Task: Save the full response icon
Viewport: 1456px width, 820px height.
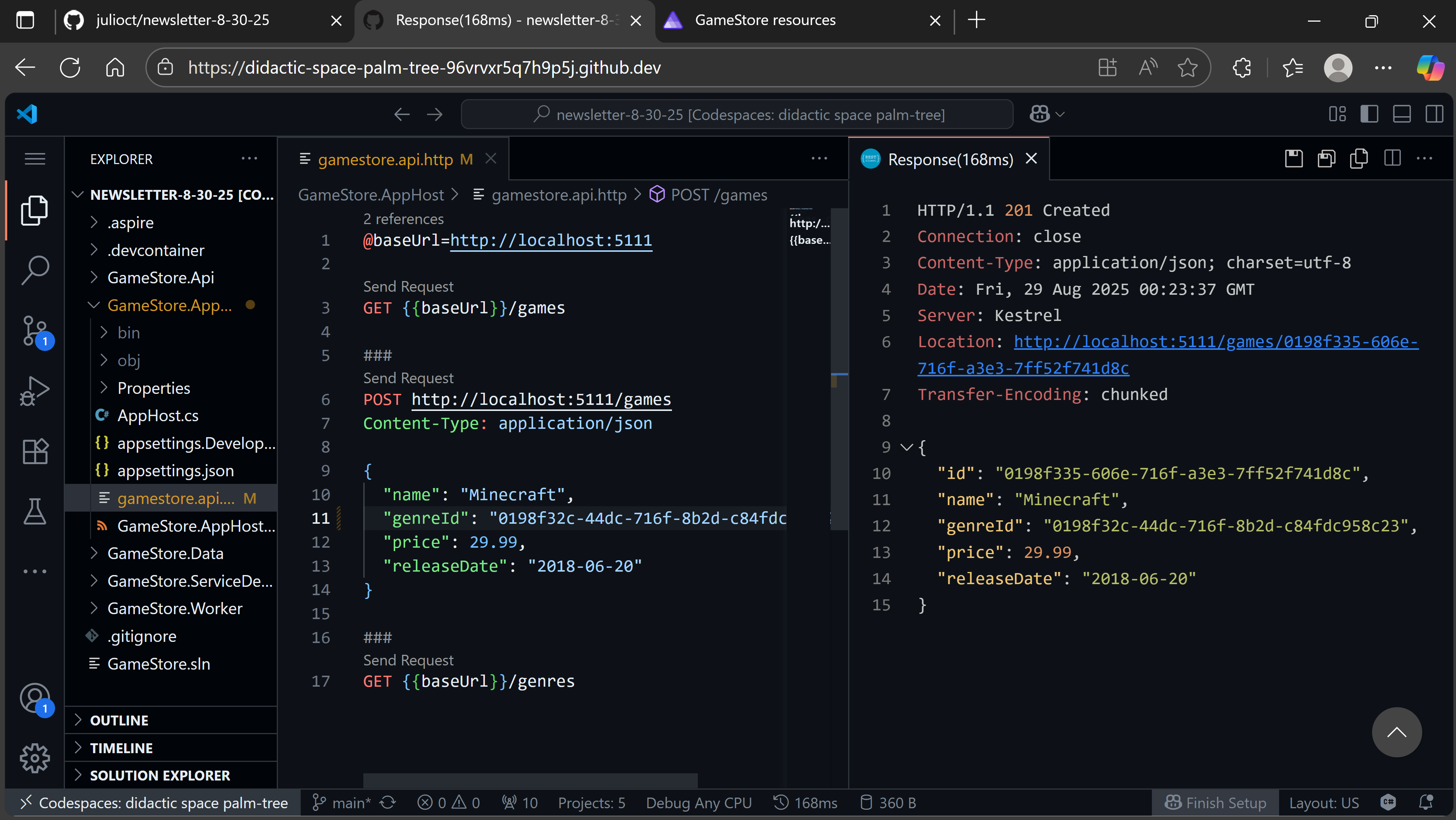Action: 1294,159
